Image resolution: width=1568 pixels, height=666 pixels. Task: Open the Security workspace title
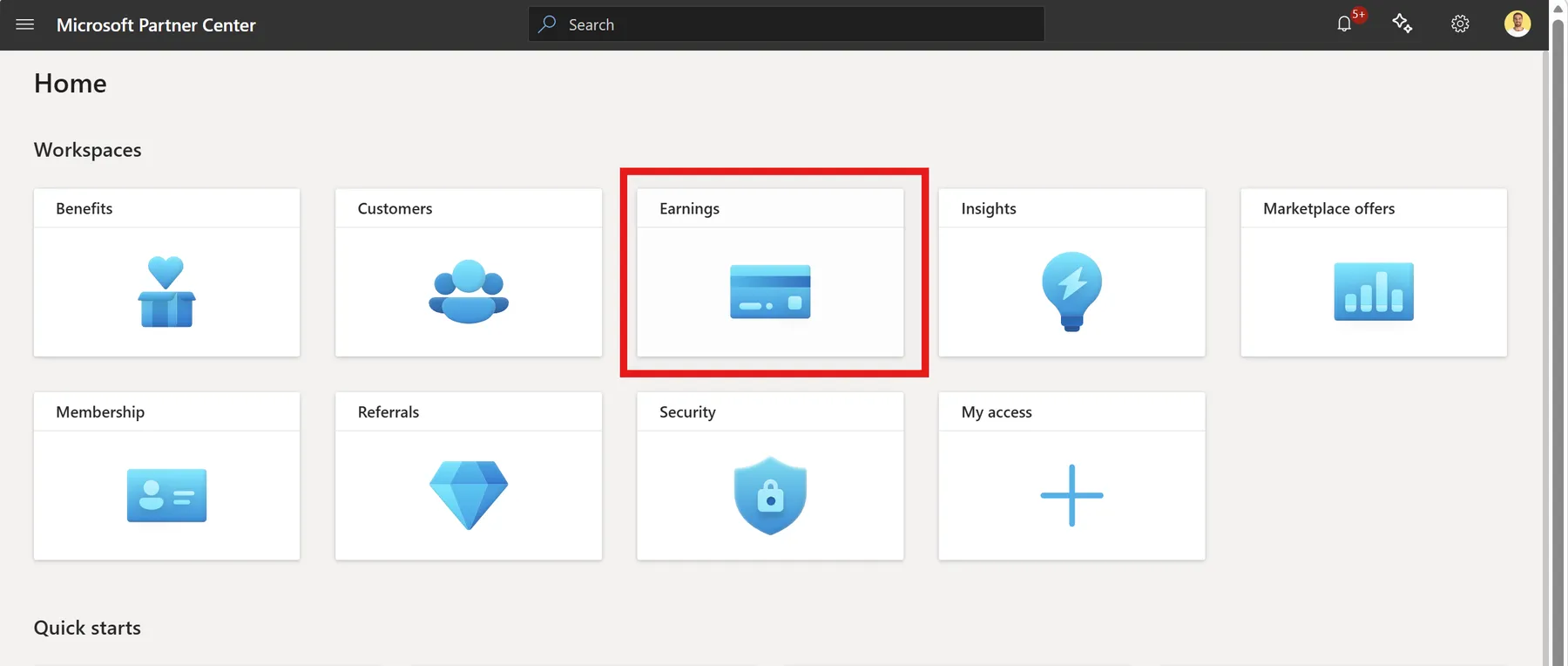(687, 412)
